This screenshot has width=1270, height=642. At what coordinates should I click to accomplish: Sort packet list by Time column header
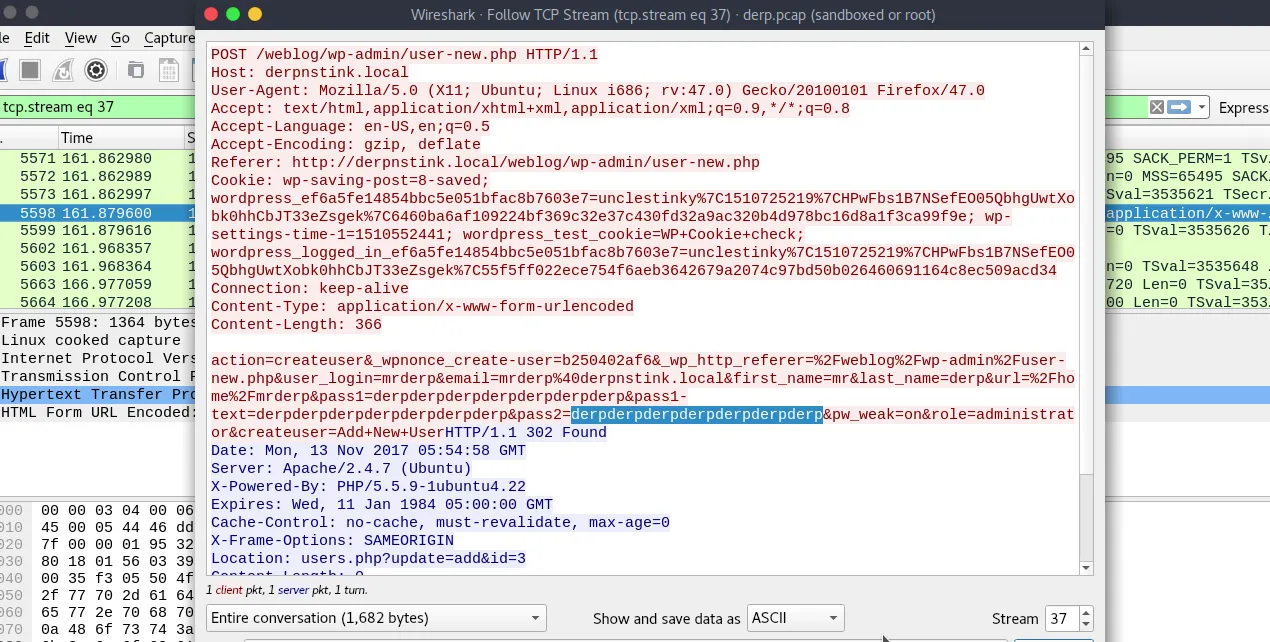[120, 138]
